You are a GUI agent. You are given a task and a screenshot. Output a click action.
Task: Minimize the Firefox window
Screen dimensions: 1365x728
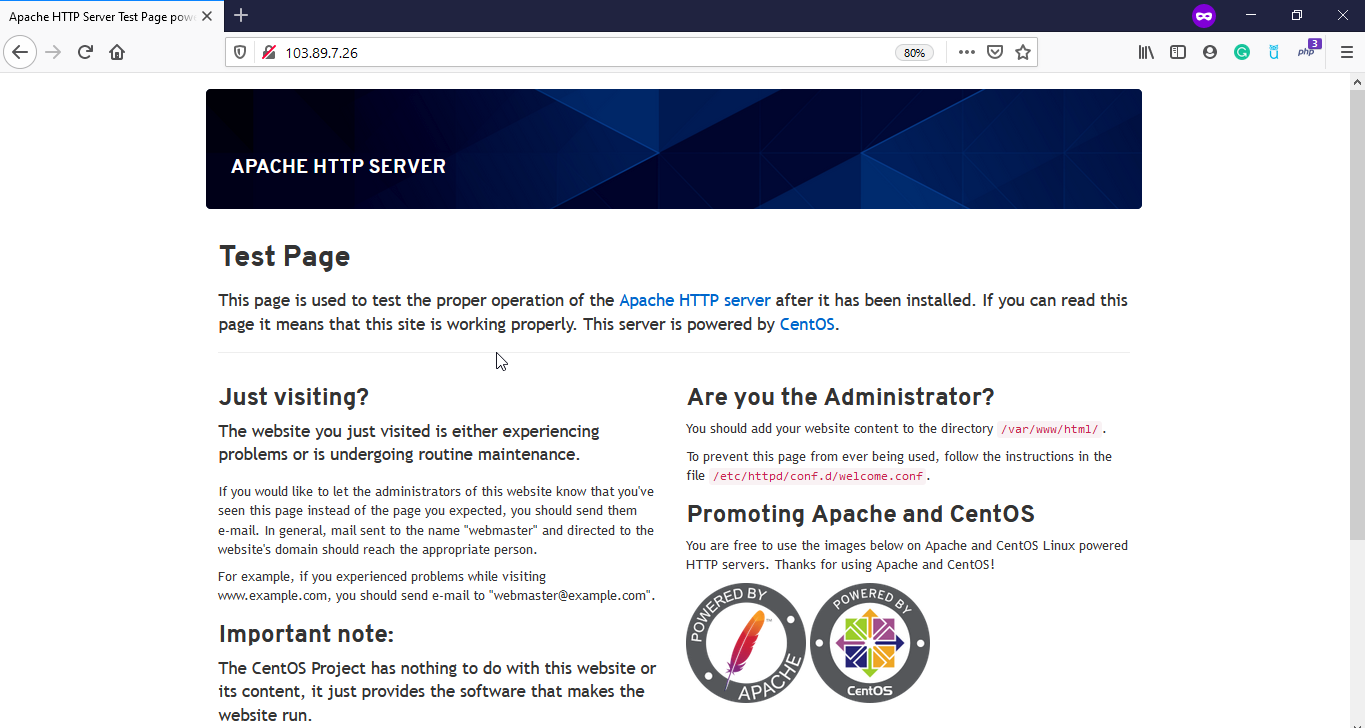click(x=1251, y=15)
